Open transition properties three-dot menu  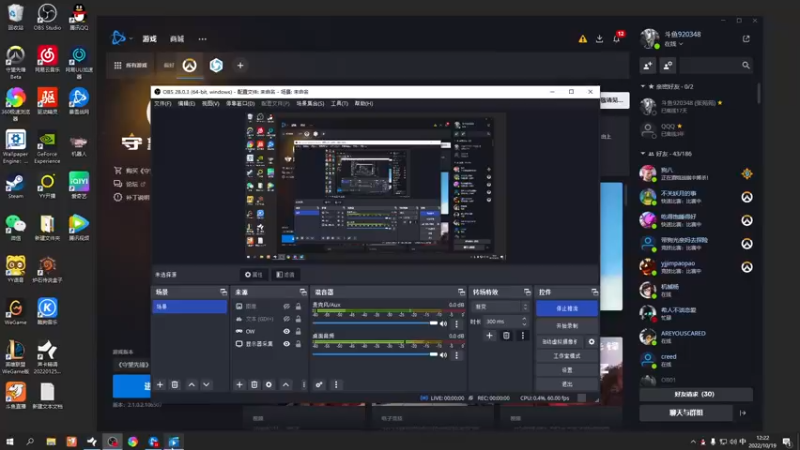(522, 336)
